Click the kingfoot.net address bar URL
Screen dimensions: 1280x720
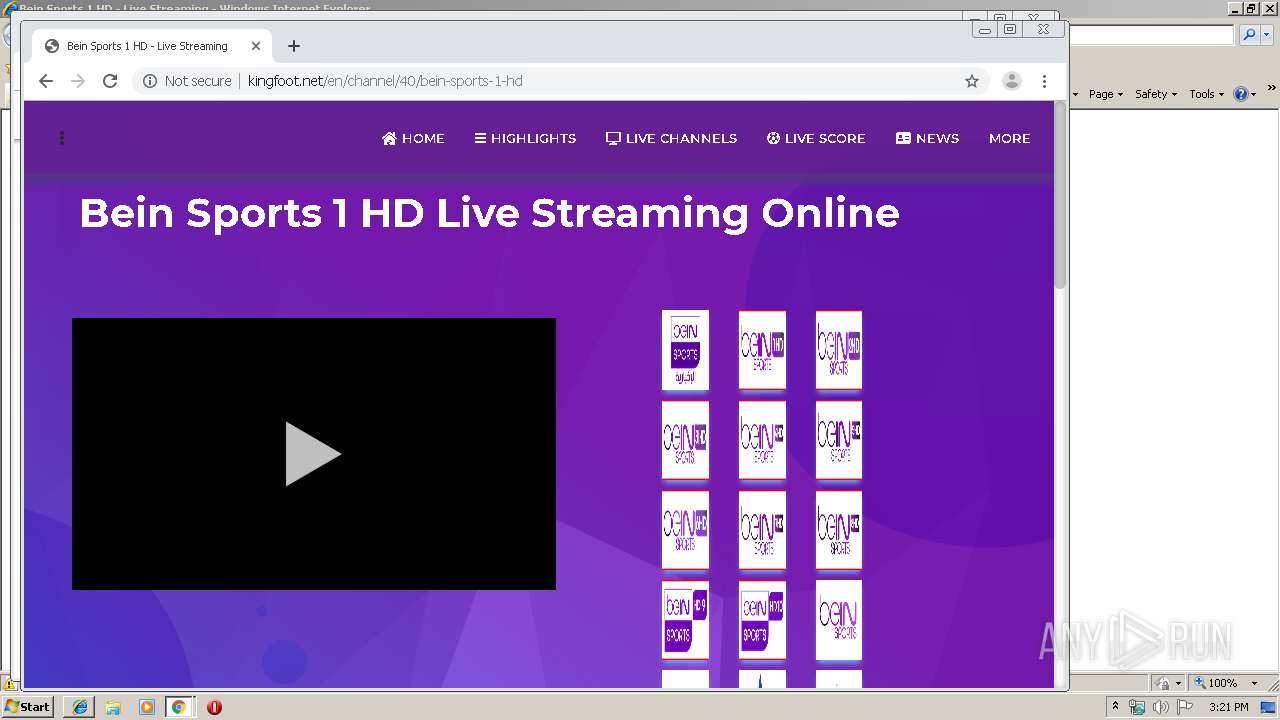point(385,81)
